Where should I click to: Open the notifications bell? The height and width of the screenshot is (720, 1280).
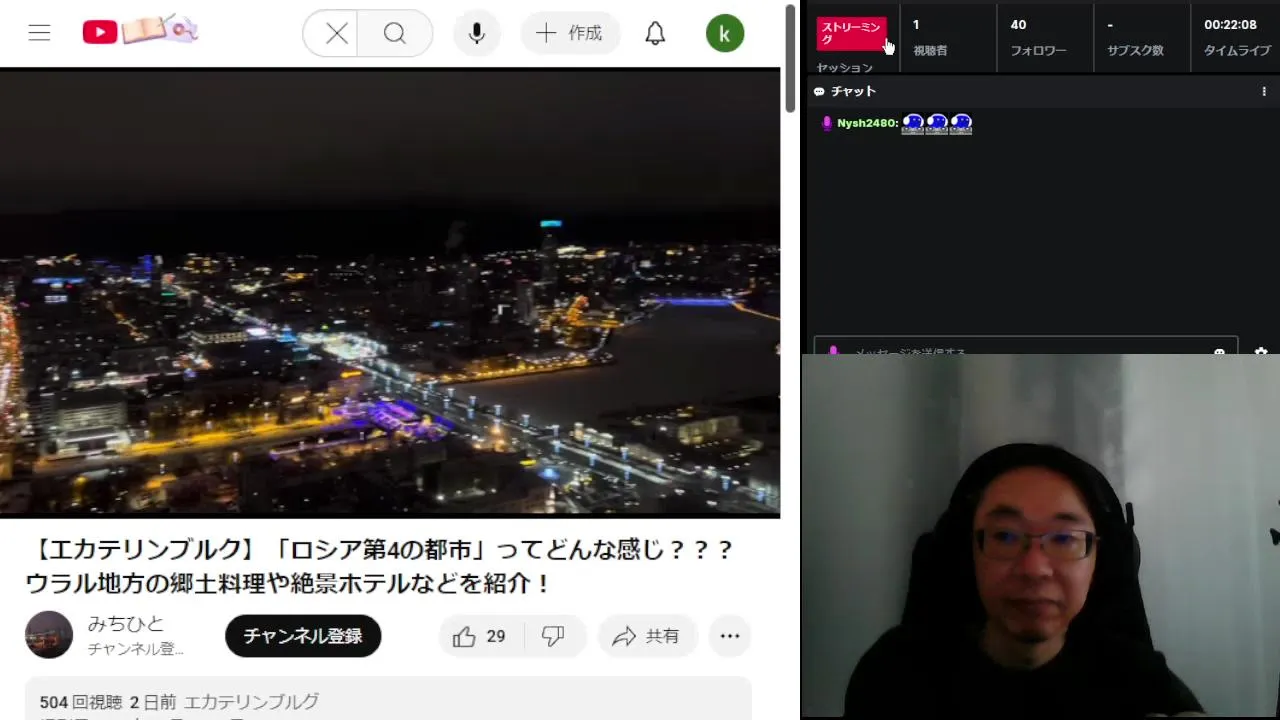click(655, 34)
